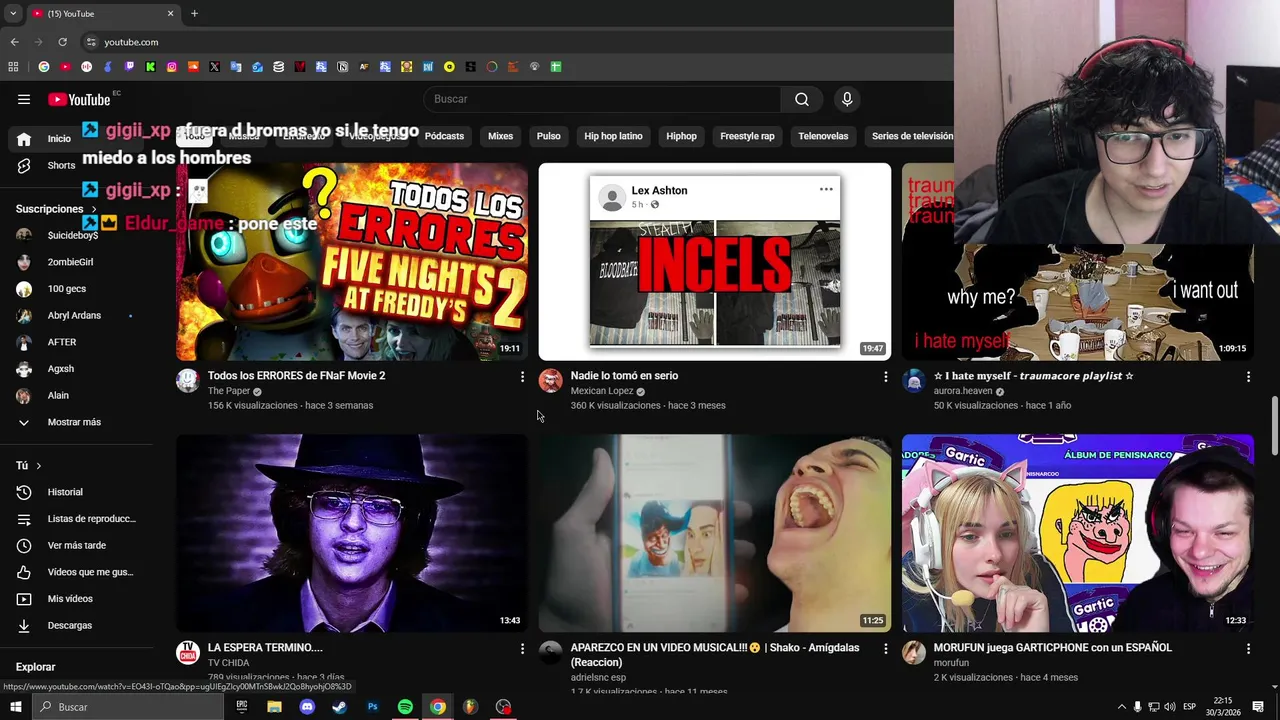The image size is (1280, 720).
Task: Expand the Tú section chevron
Action: [39, 466]
